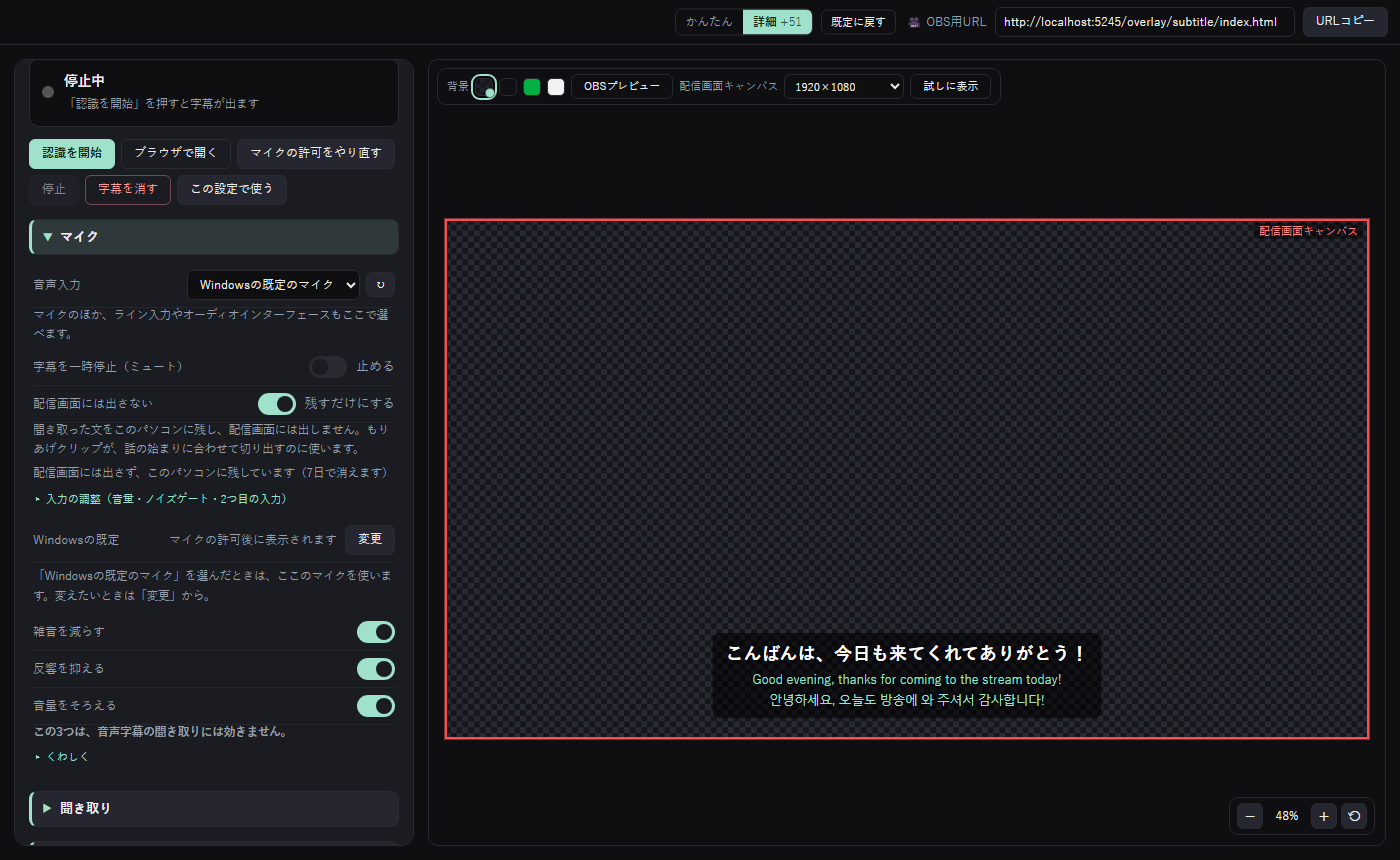The width and height of the screenshot is (1400, 860).
Task: Click the 認識を開始 button
Action: coord(72,153)
